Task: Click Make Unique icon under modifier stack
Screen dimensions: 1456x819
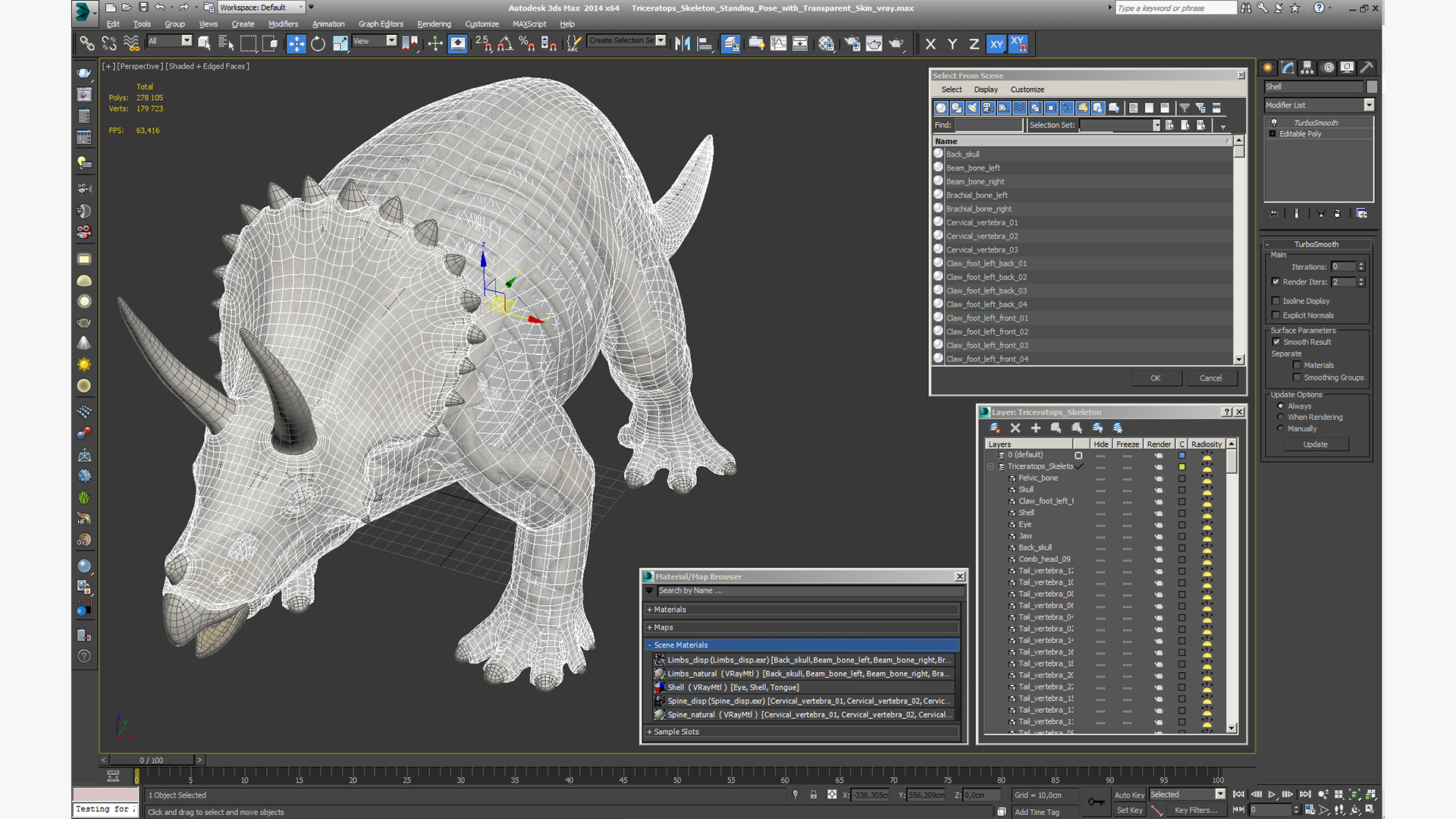Action: click(1320, 214)
